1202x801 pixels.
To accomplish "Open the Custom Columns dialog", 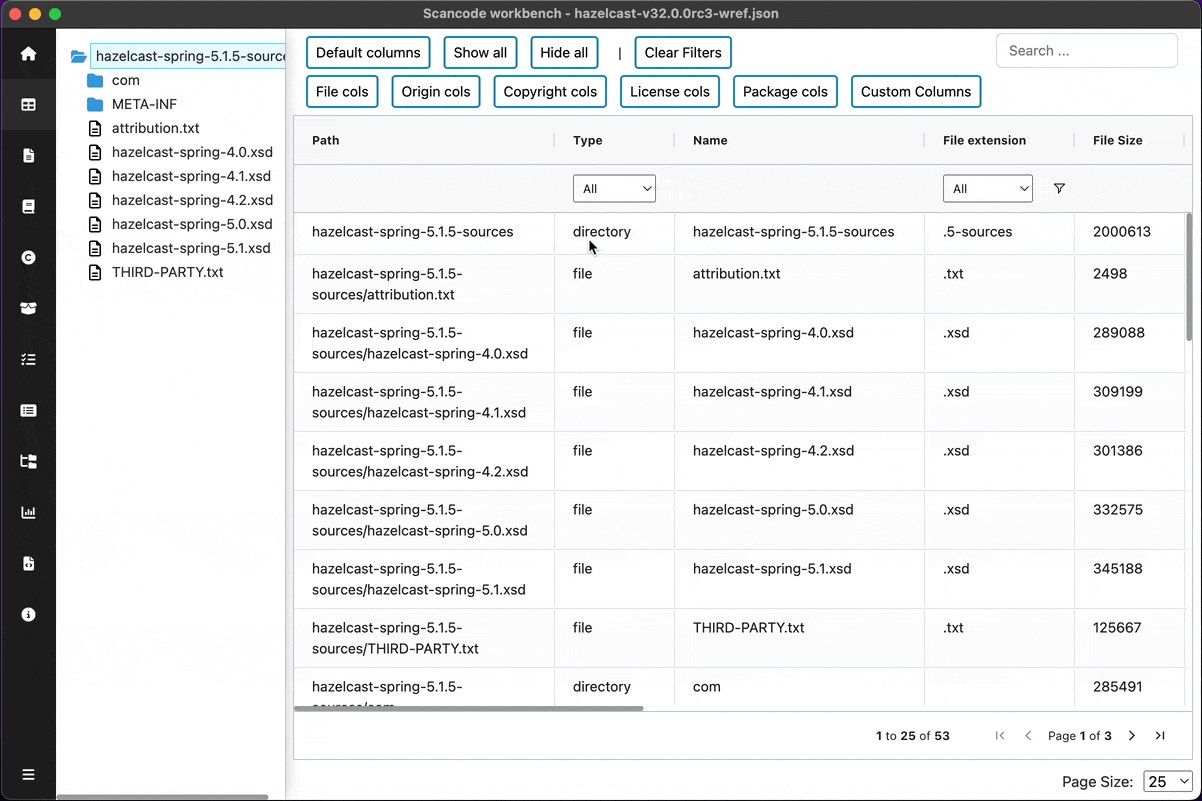I will (916, 91).
